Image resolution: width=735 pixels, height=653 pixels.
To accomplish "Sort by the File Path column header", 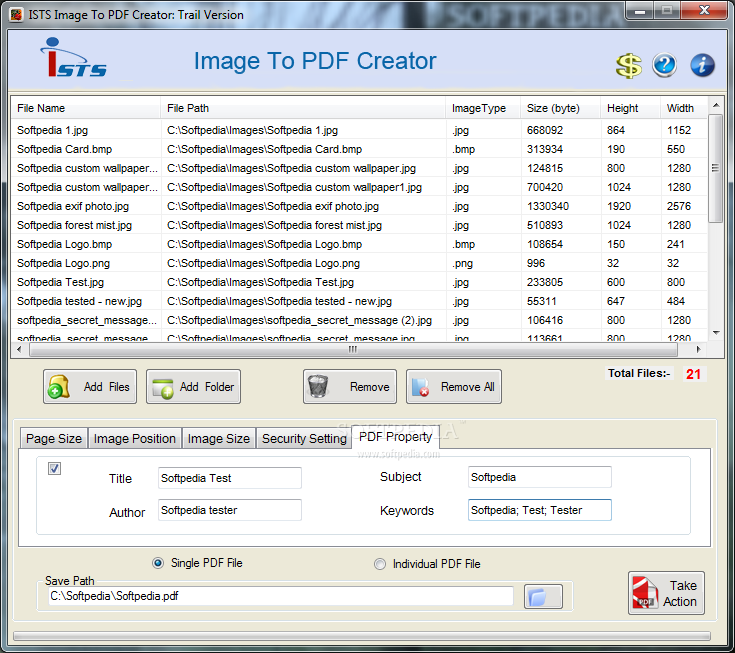I will [x=303, y=108].
